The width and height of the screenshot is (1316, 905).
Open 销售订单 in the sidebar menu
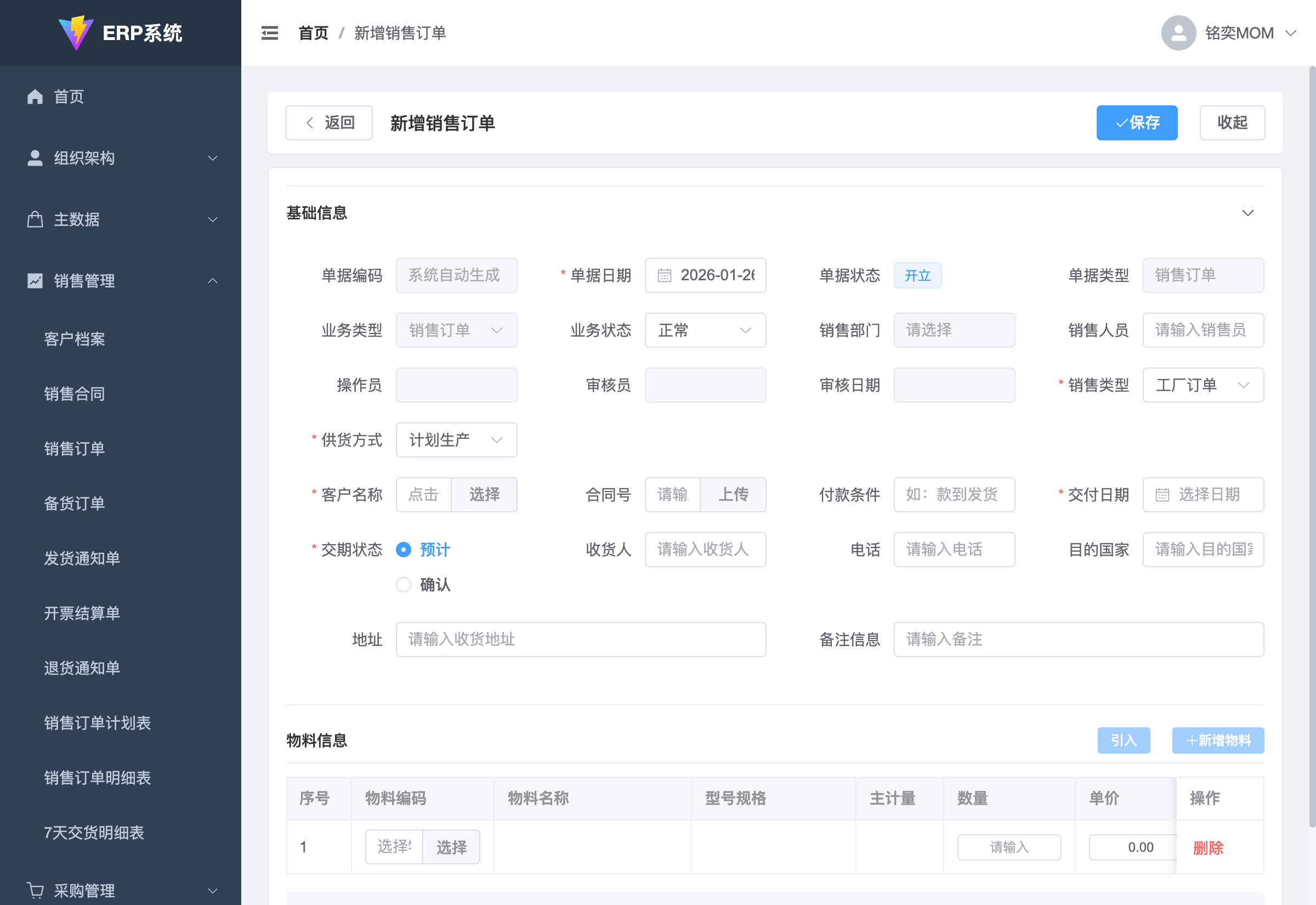tap(74, 449)
